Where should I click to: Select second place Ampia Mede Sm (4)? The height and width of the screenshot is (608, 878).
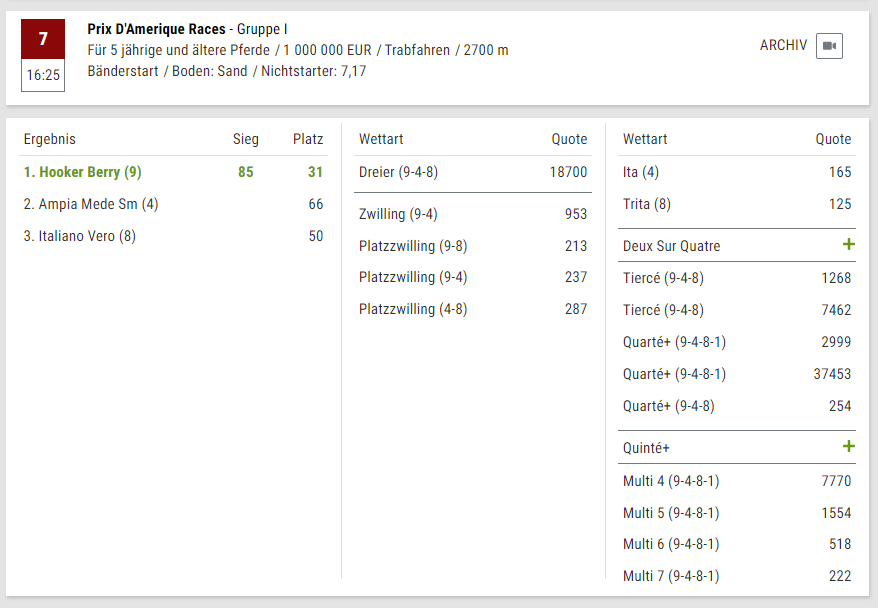pyautogui.click(x=91, y=204)
